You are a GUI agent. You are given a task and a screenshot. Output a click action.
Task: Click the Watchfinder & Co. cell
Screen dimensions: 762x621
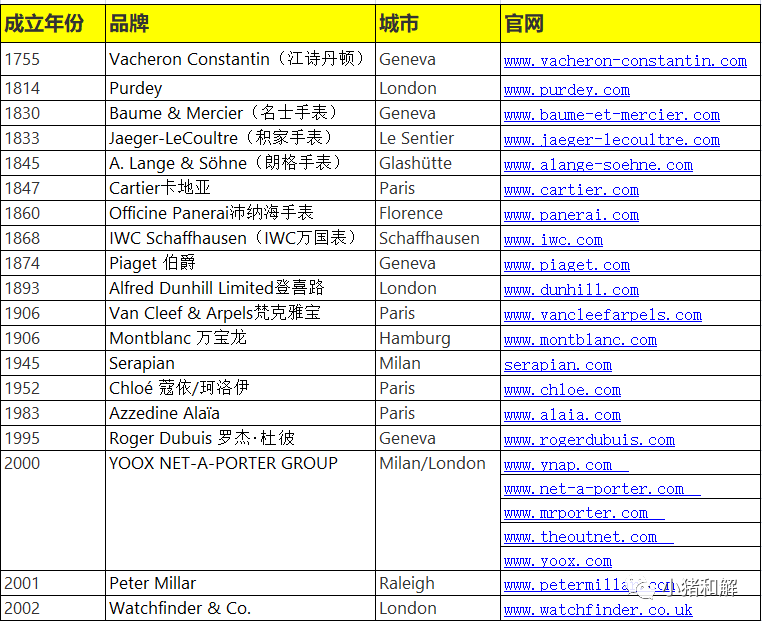point(241,608)
